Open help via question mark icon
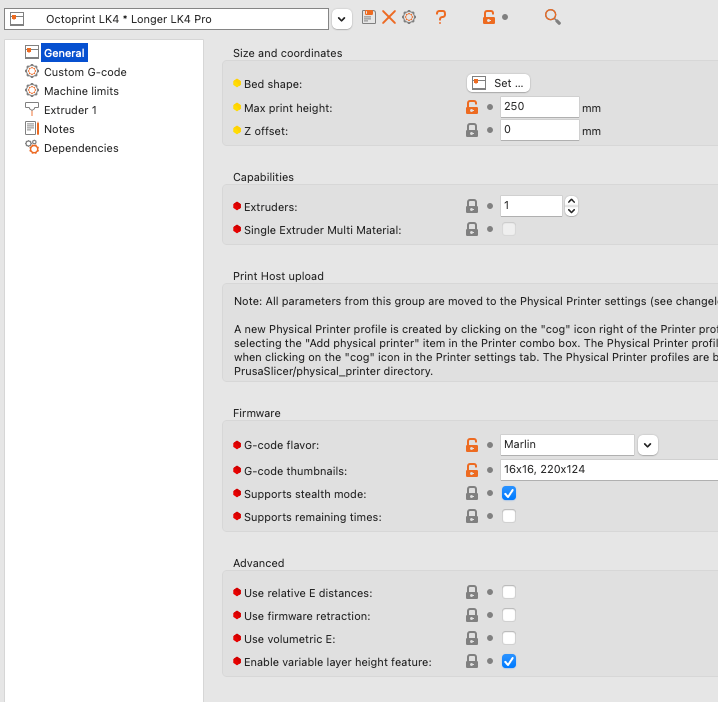718x702 pixels. tap(441, 17)
